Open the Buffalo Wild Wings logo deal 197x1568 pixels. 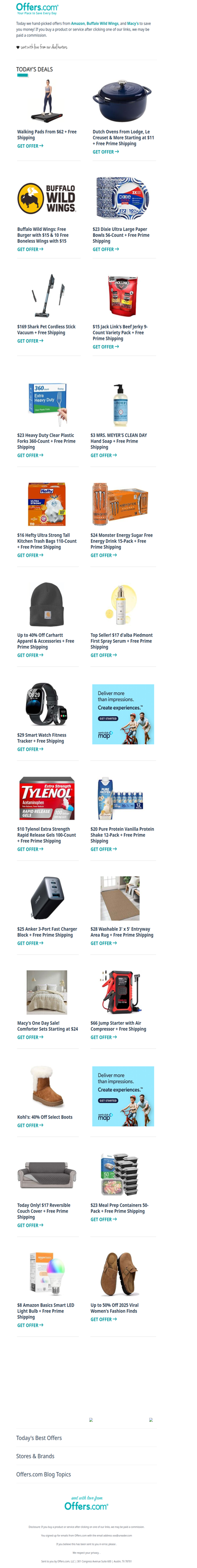tap(47, 198)
